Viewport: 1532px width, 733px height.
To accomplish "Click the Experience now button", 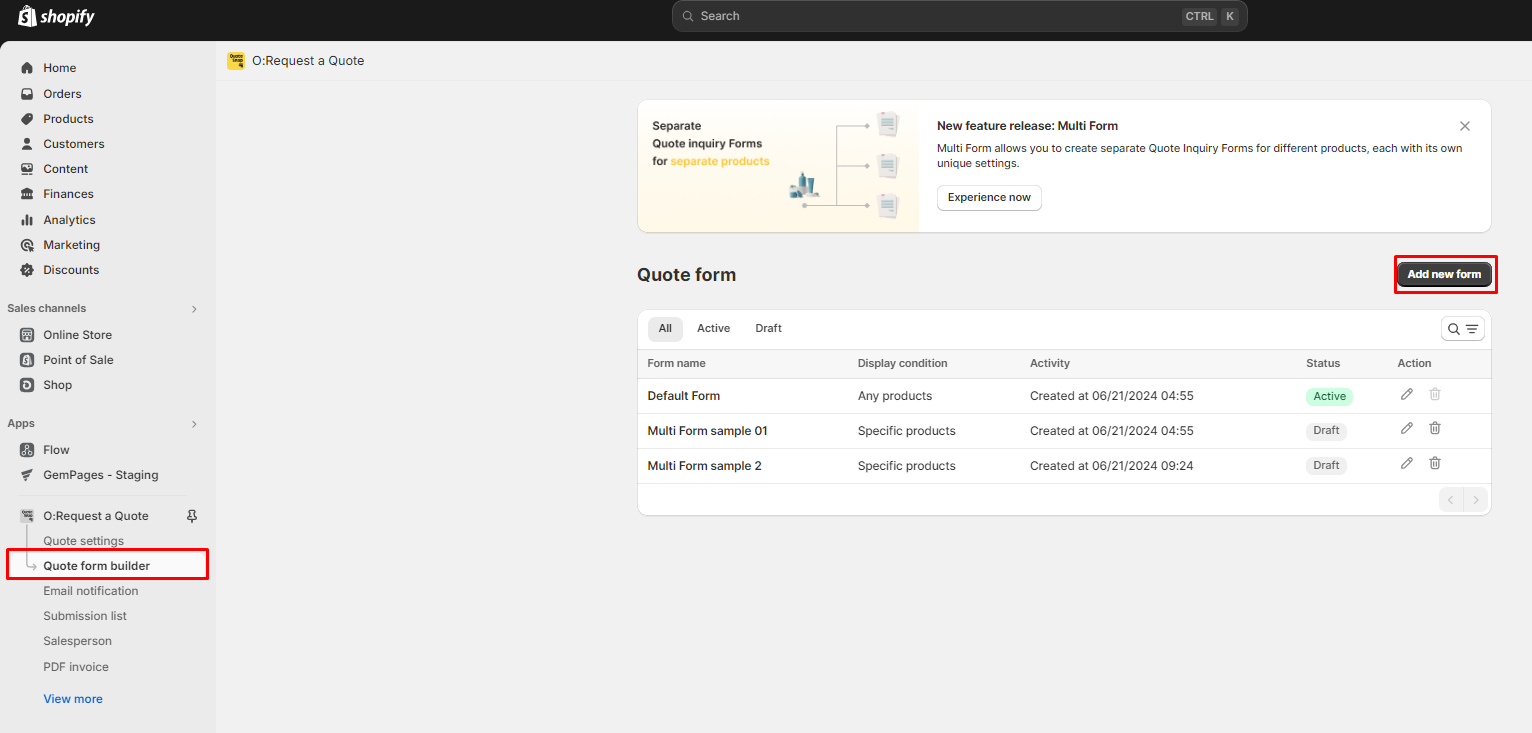I will 988,197.
